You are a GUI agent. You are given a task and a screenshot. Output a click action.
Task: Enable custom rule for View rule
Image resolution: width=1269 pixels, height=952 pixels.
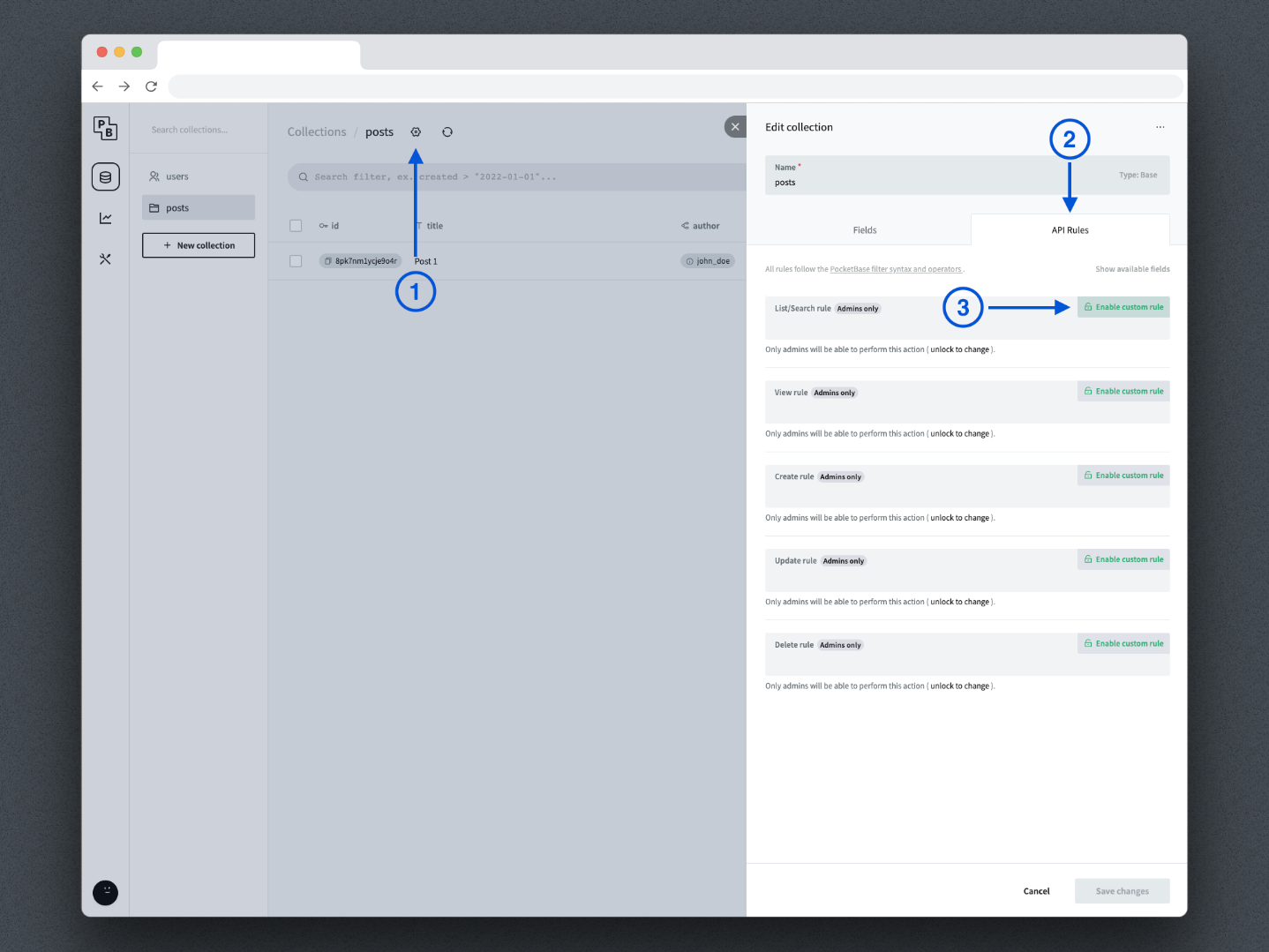coord(1123,391)
